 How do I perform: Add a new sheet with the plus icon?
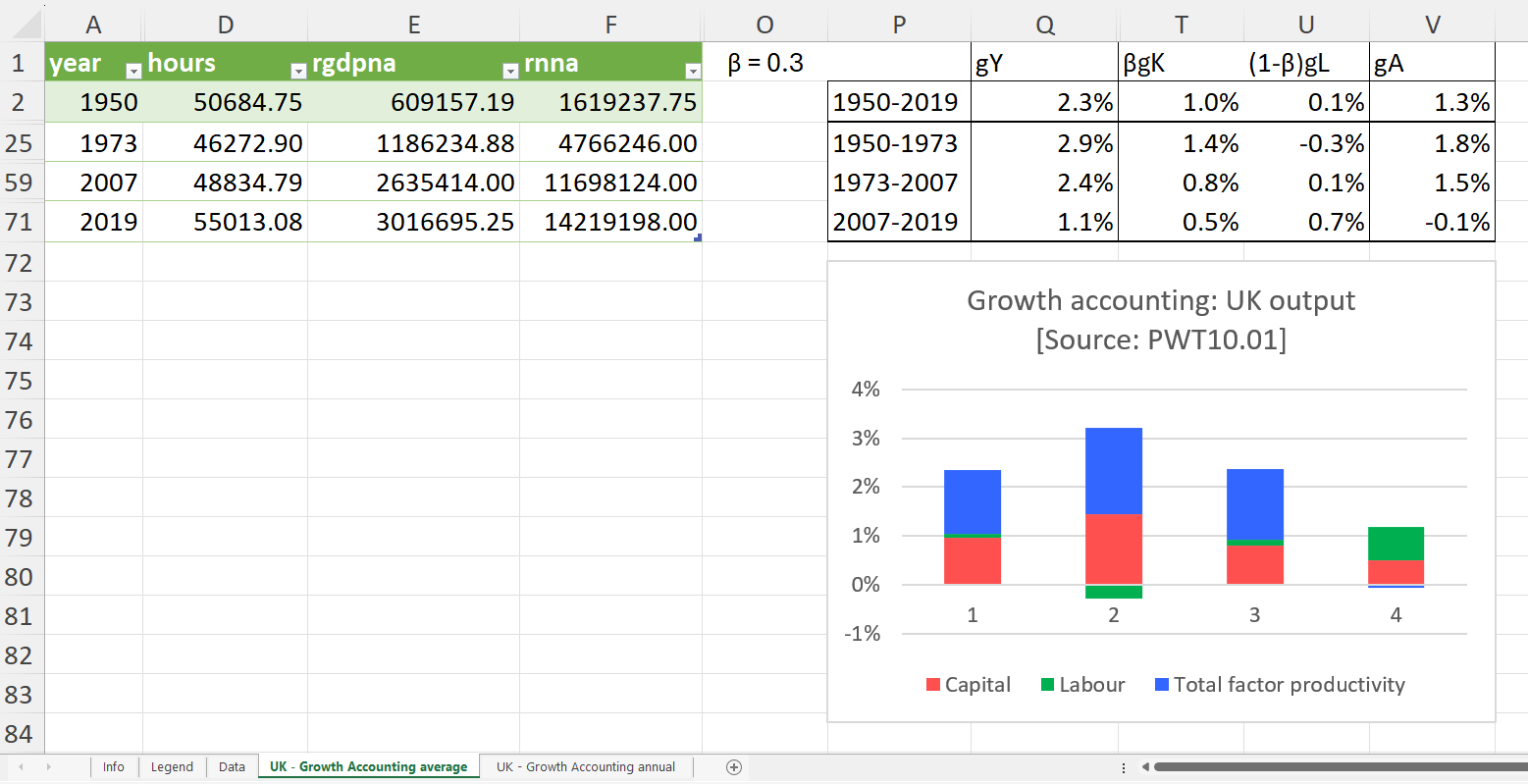[x=733, y=767]
